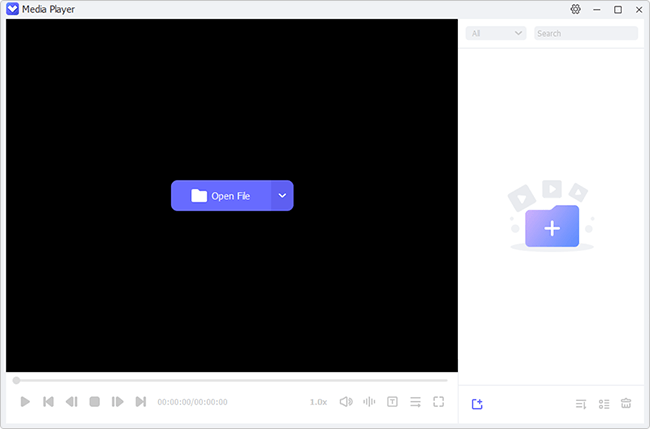Click the 00:00:00/00:00:00 time display
This screenshot has width=650, height=429.
point(192,402)
